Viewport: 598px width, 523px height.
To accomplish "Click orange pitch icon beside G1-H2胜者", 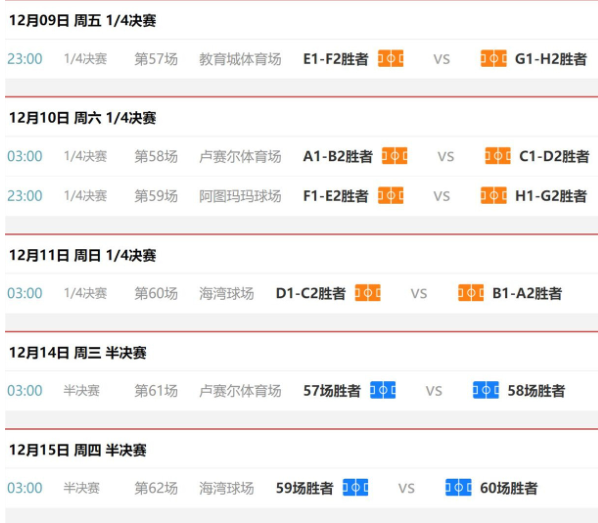I will 494,59.
